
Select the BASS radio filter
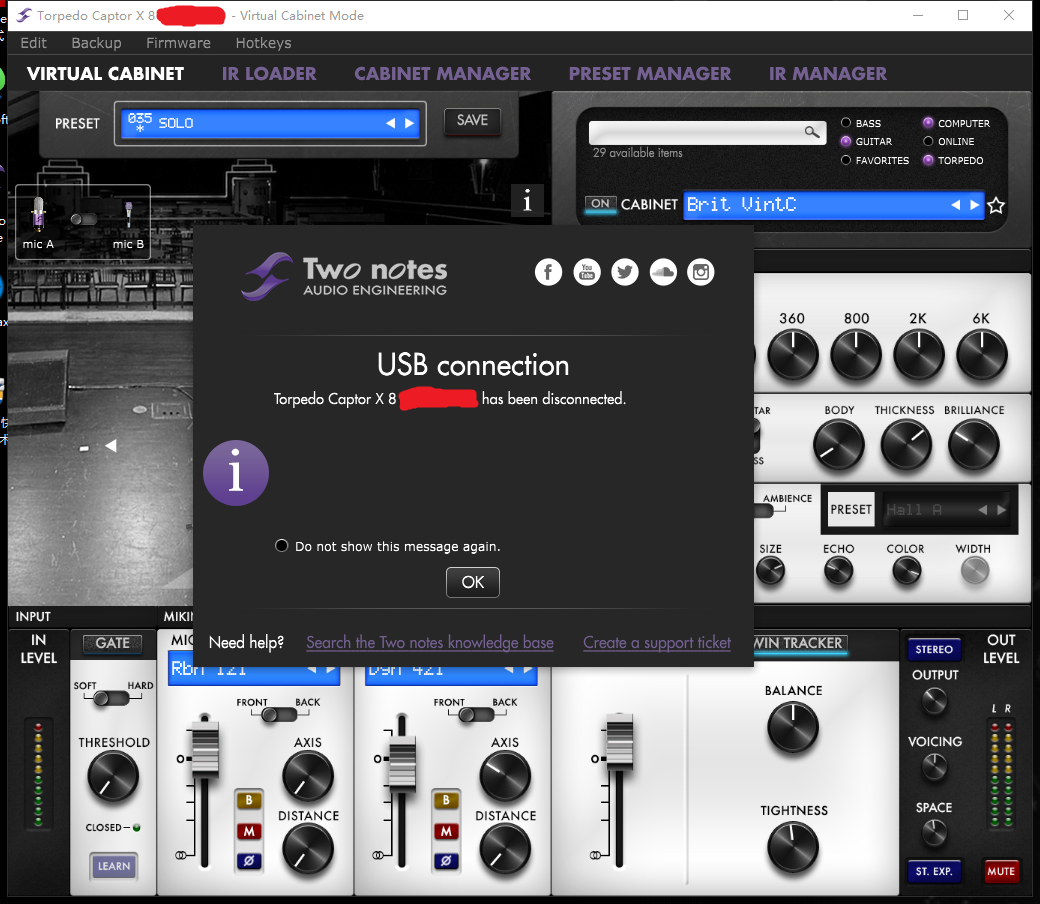coord(846,123)
